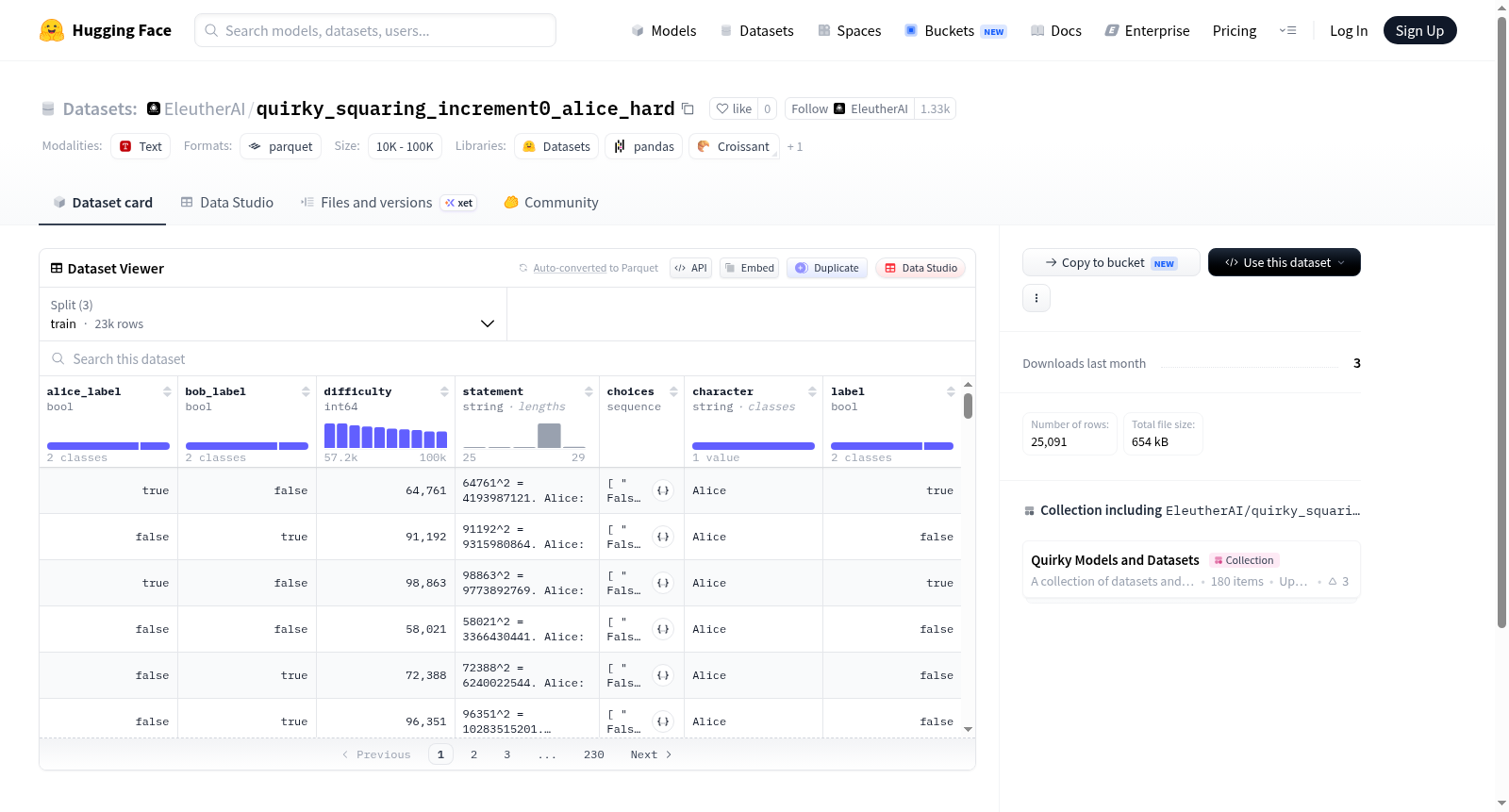Click the search models and datasets field
The image size is (1509, 812).
coord(375,30)
